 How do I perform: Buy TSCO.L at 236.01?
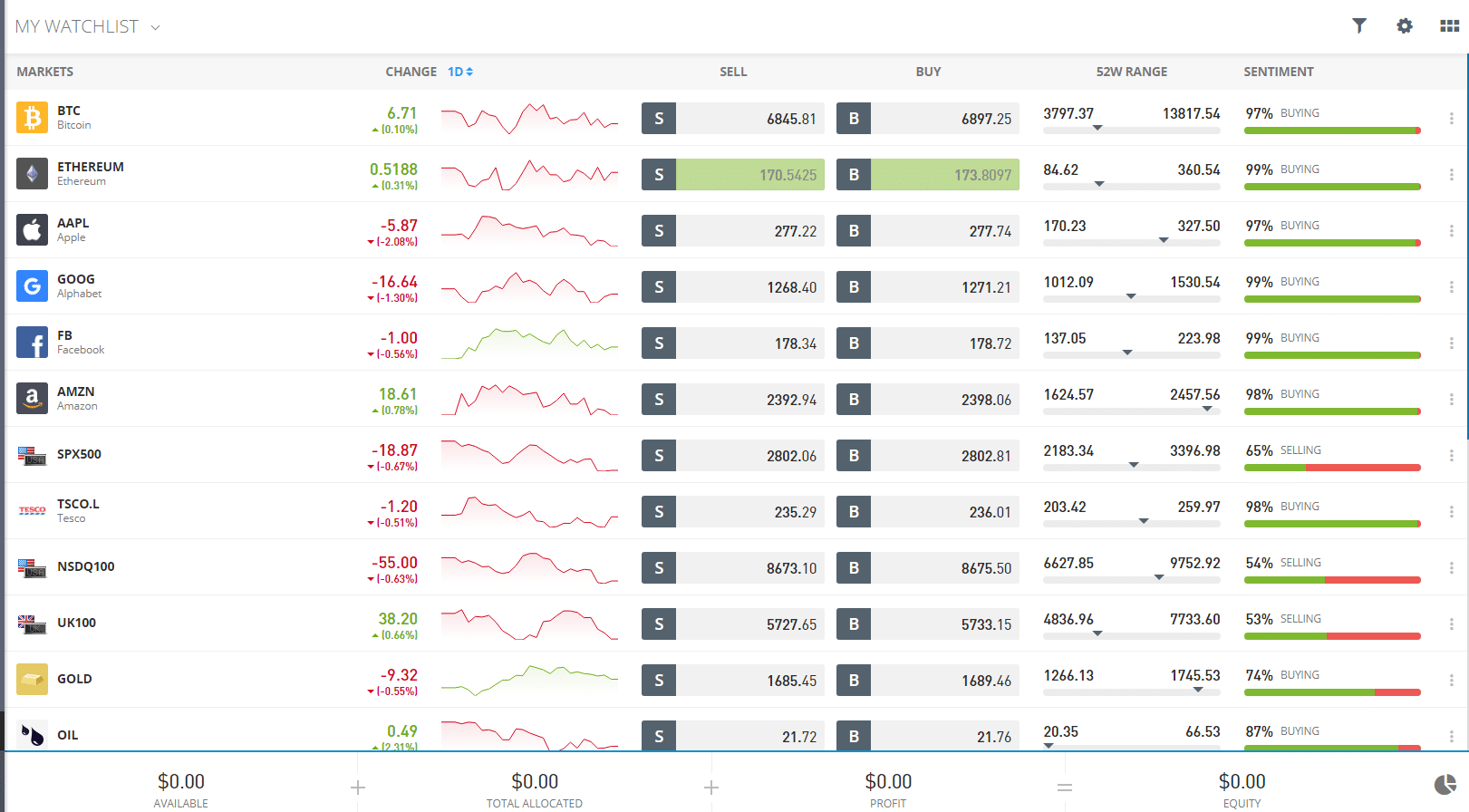click(x=928, y=512)
